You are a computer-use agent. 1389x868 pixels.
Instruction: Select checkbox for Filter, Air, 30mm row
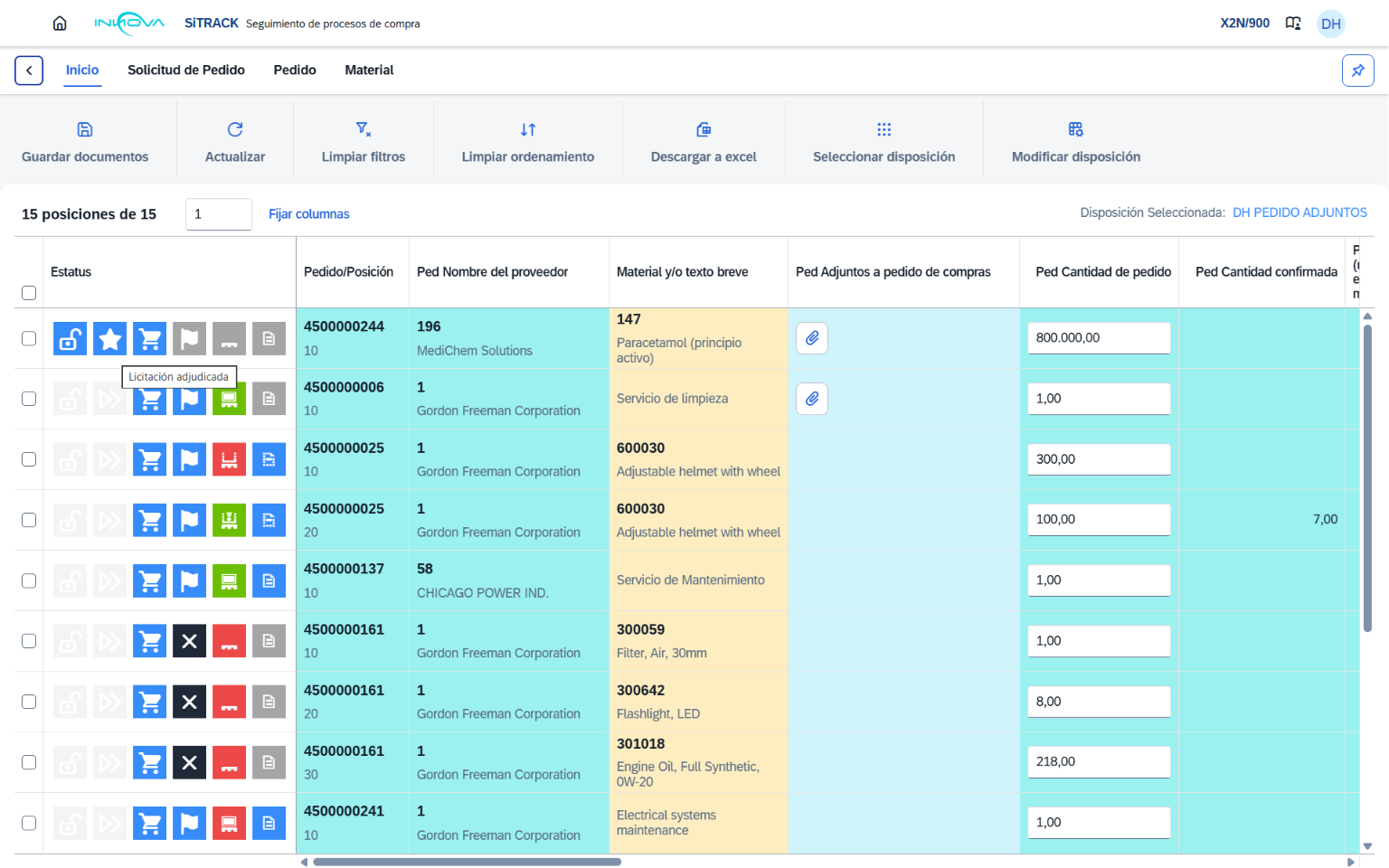[29, 641]
